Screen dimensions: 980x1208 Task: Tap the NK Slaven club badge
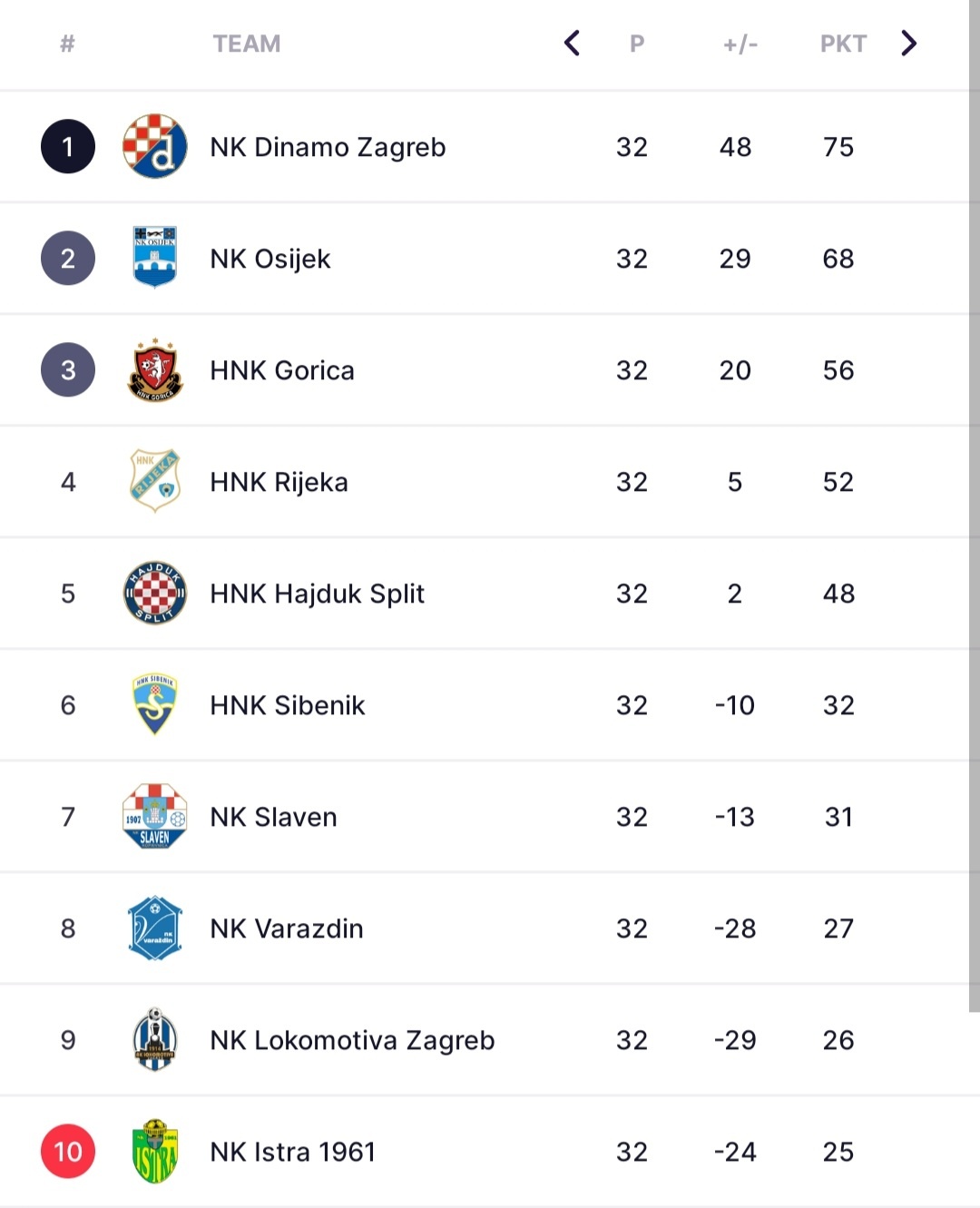[155, 816]
